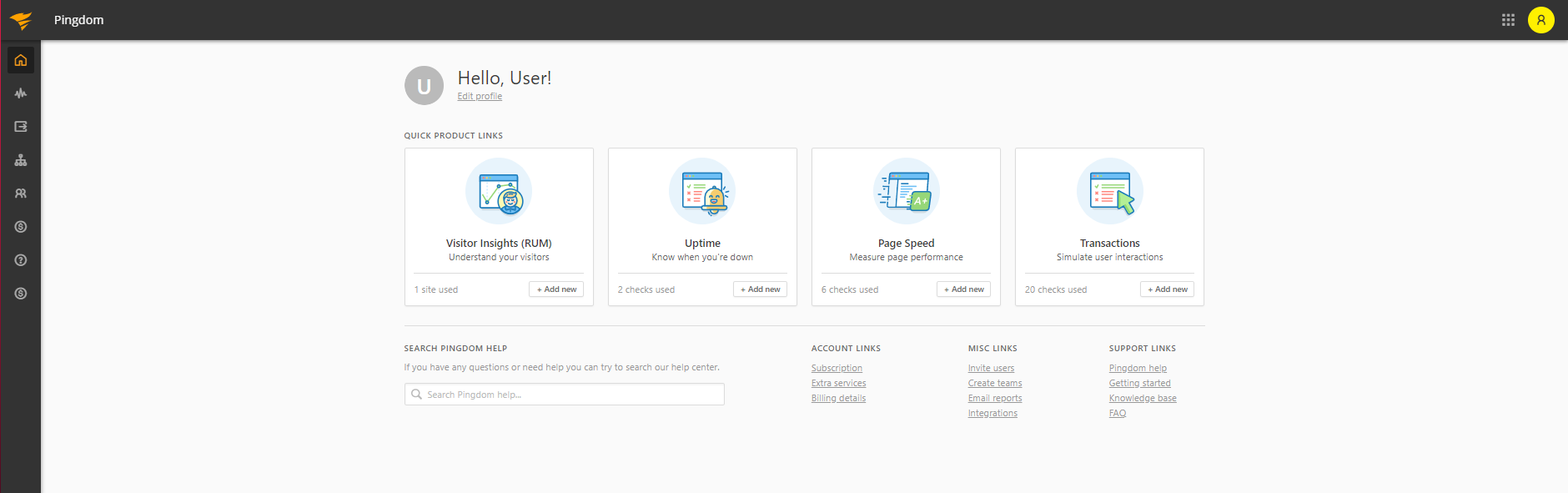Image resolution: width=1568 pixels, height=493 pixels.
Task: Open the Pingdom help support link
Action: point(1138,368)
